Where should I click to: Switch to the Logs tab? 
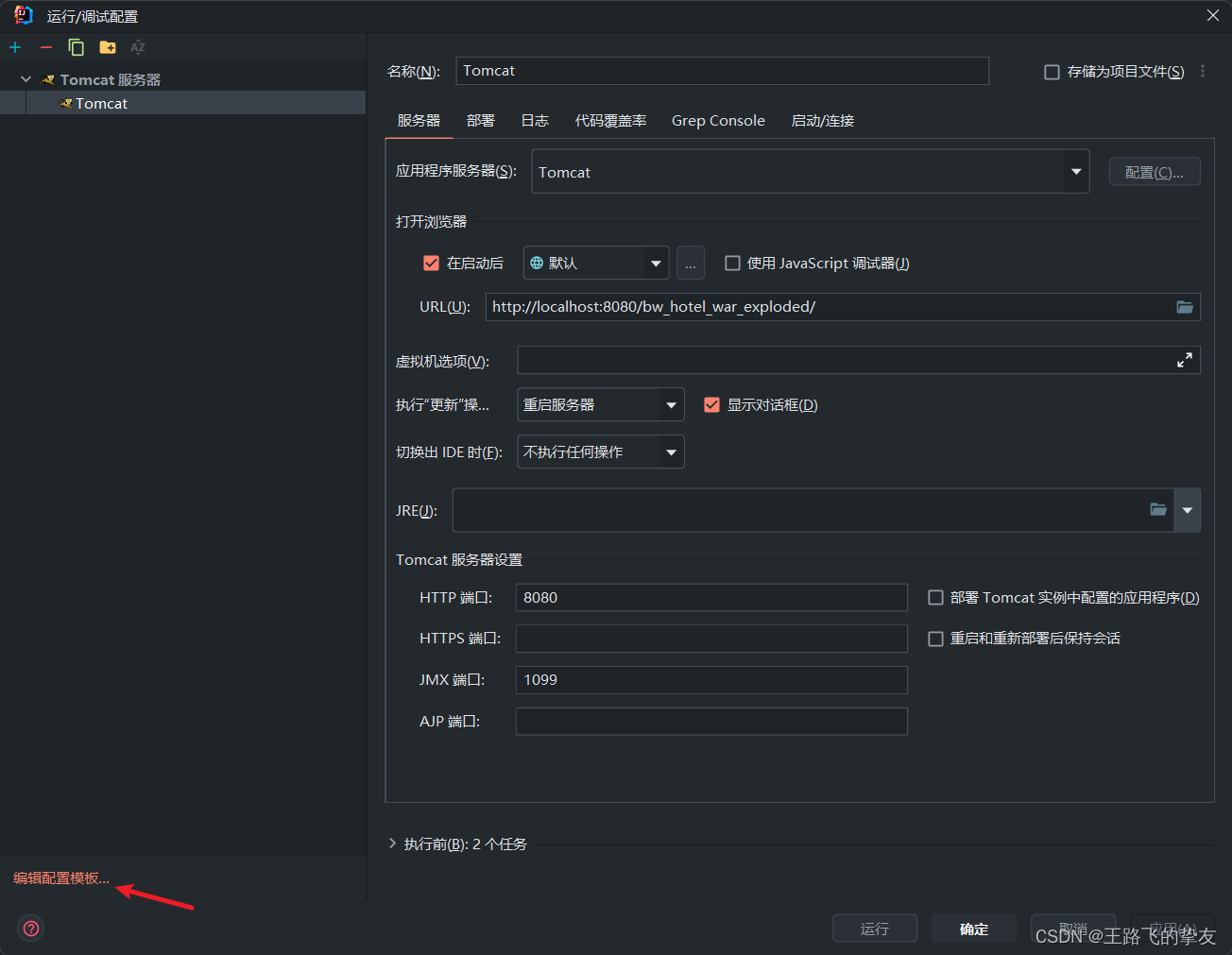click(x=535, y=121)
